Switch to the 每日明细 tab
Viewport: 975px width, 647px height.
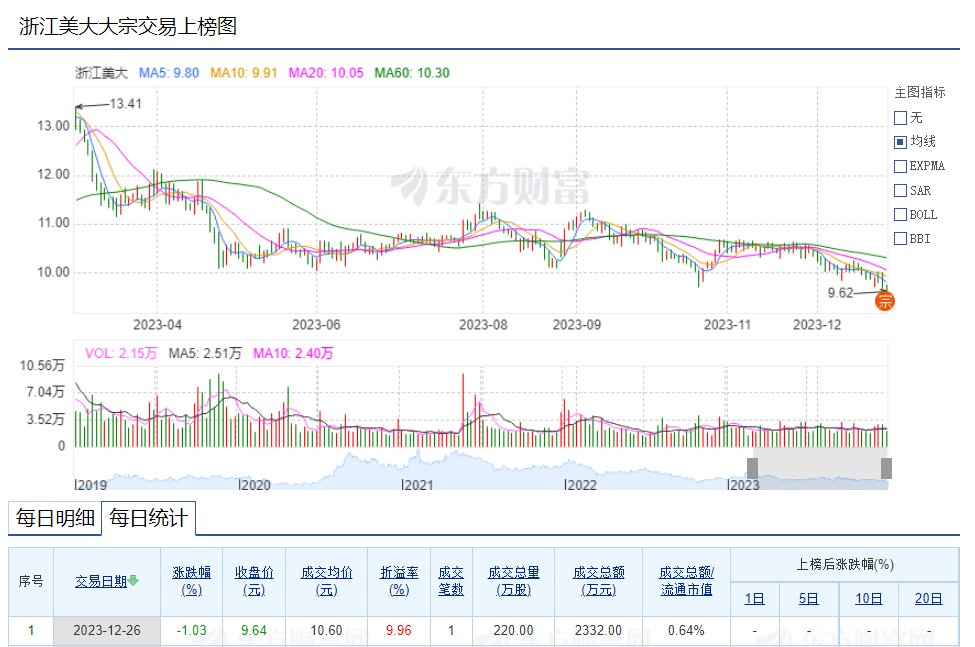pyautogui.click(x=54, y=518)
